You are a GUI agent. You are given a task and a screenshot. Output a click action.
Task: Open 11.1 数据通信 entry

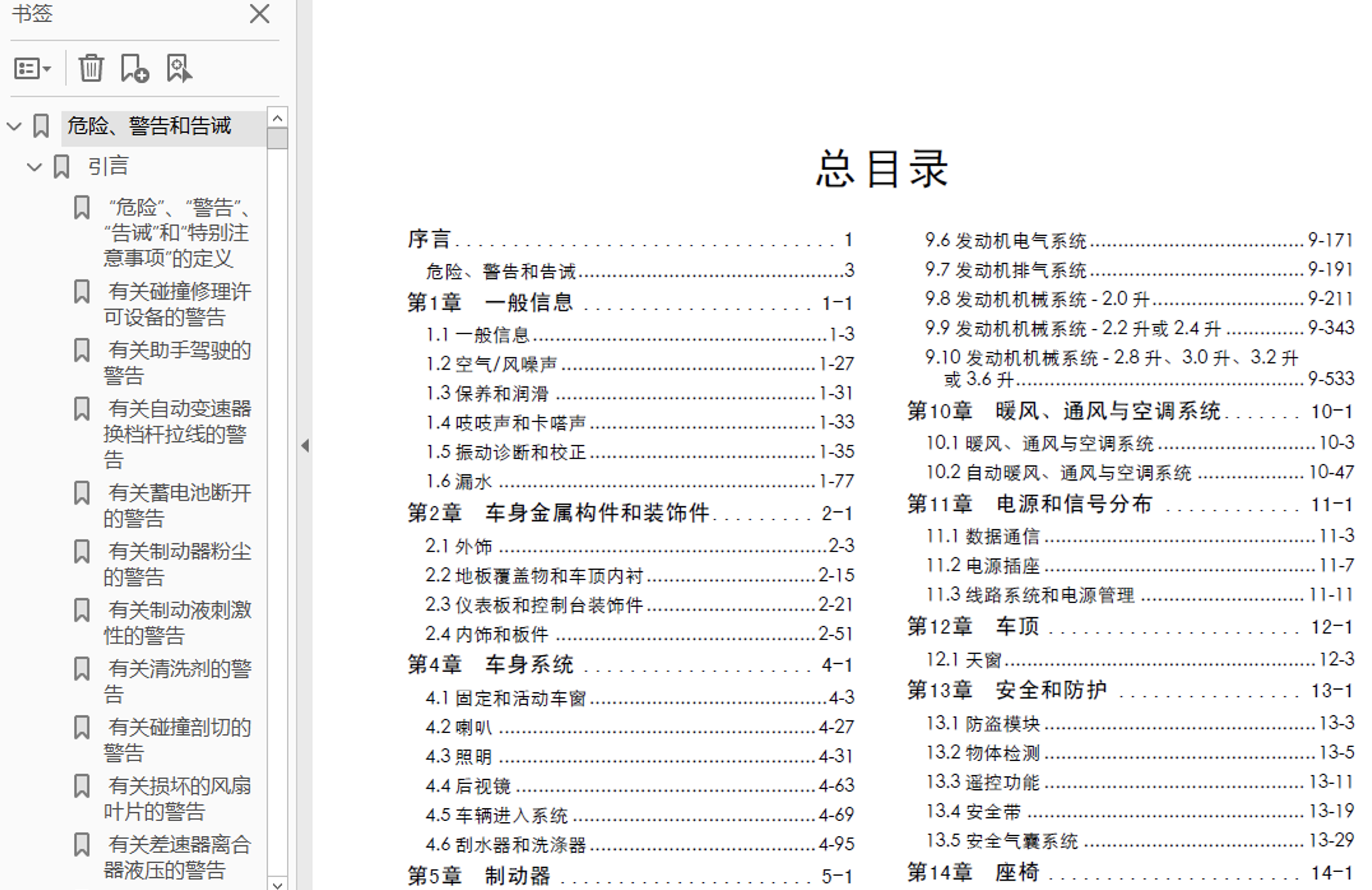(1139, 536)
